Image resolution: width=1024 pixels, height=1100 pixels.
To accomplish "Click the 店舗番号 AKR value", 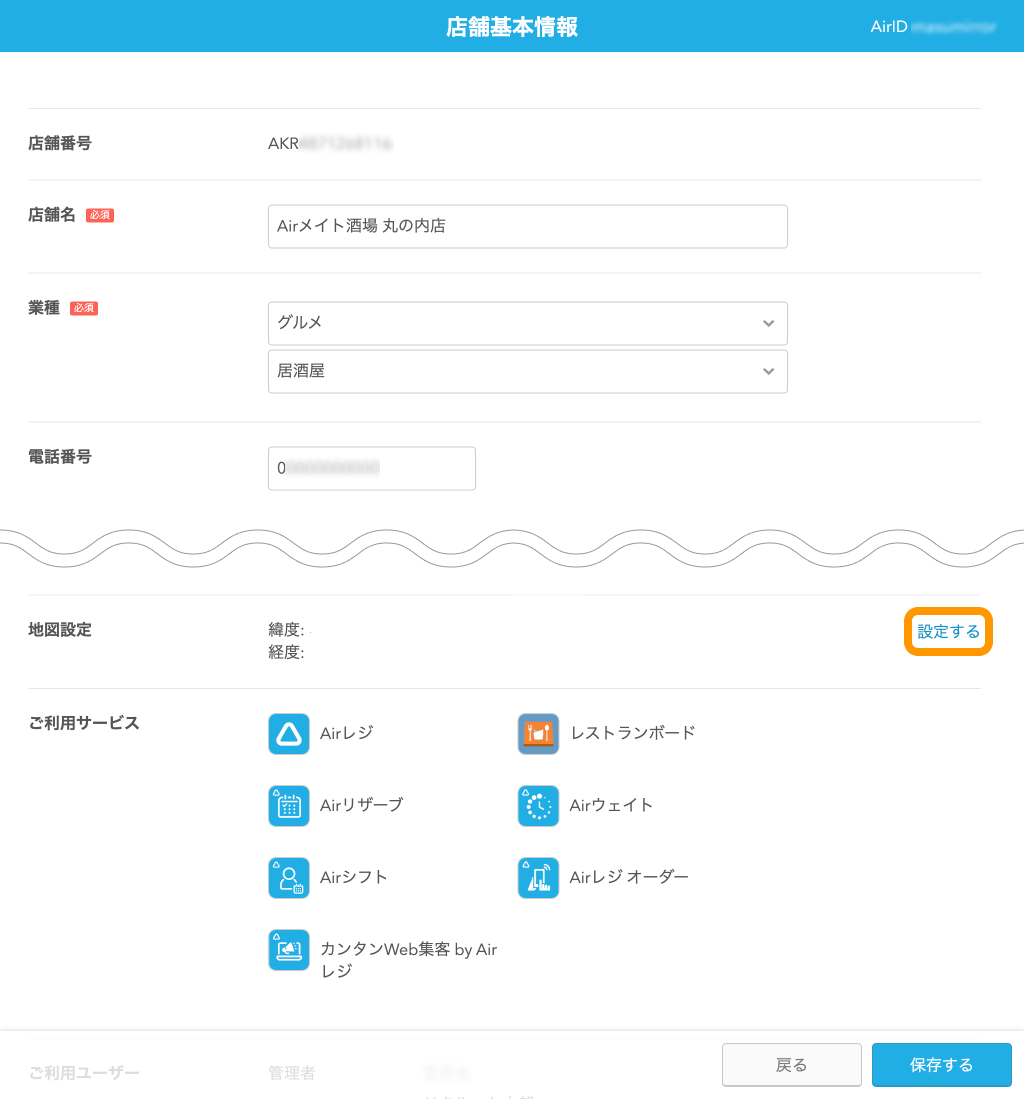I will (x=330, y=143).
